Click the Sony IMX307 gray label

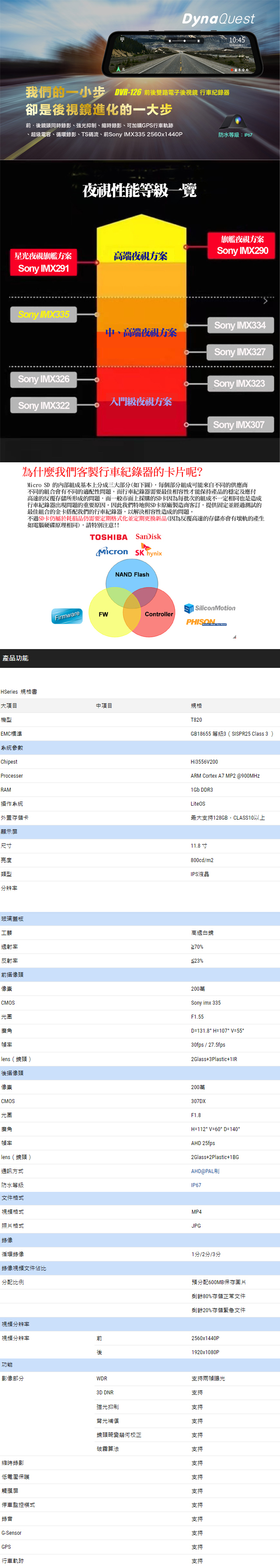[240, 425]
